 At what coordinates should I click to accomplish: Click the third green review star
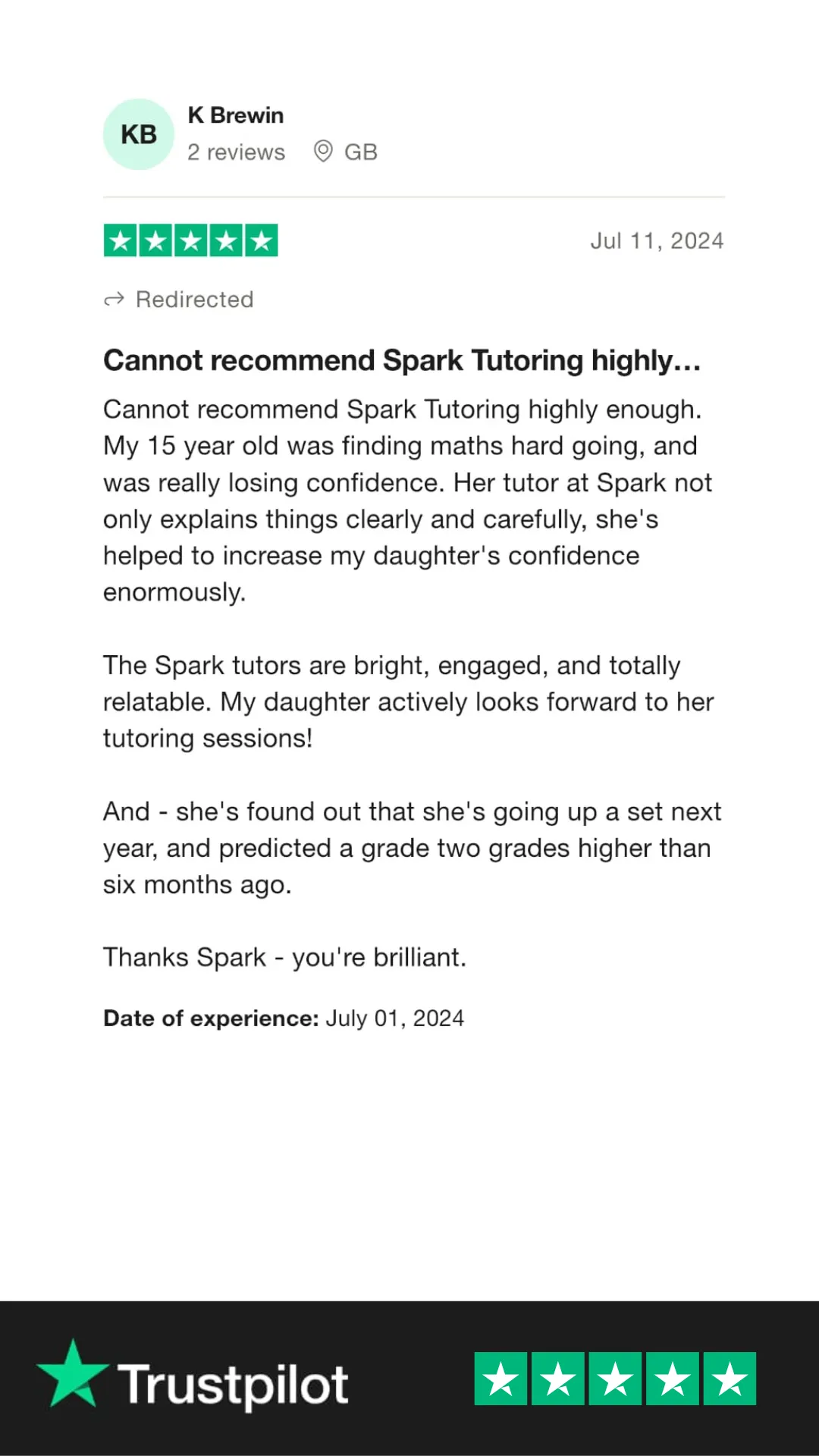pyautogui.click(x=191, y=240)
